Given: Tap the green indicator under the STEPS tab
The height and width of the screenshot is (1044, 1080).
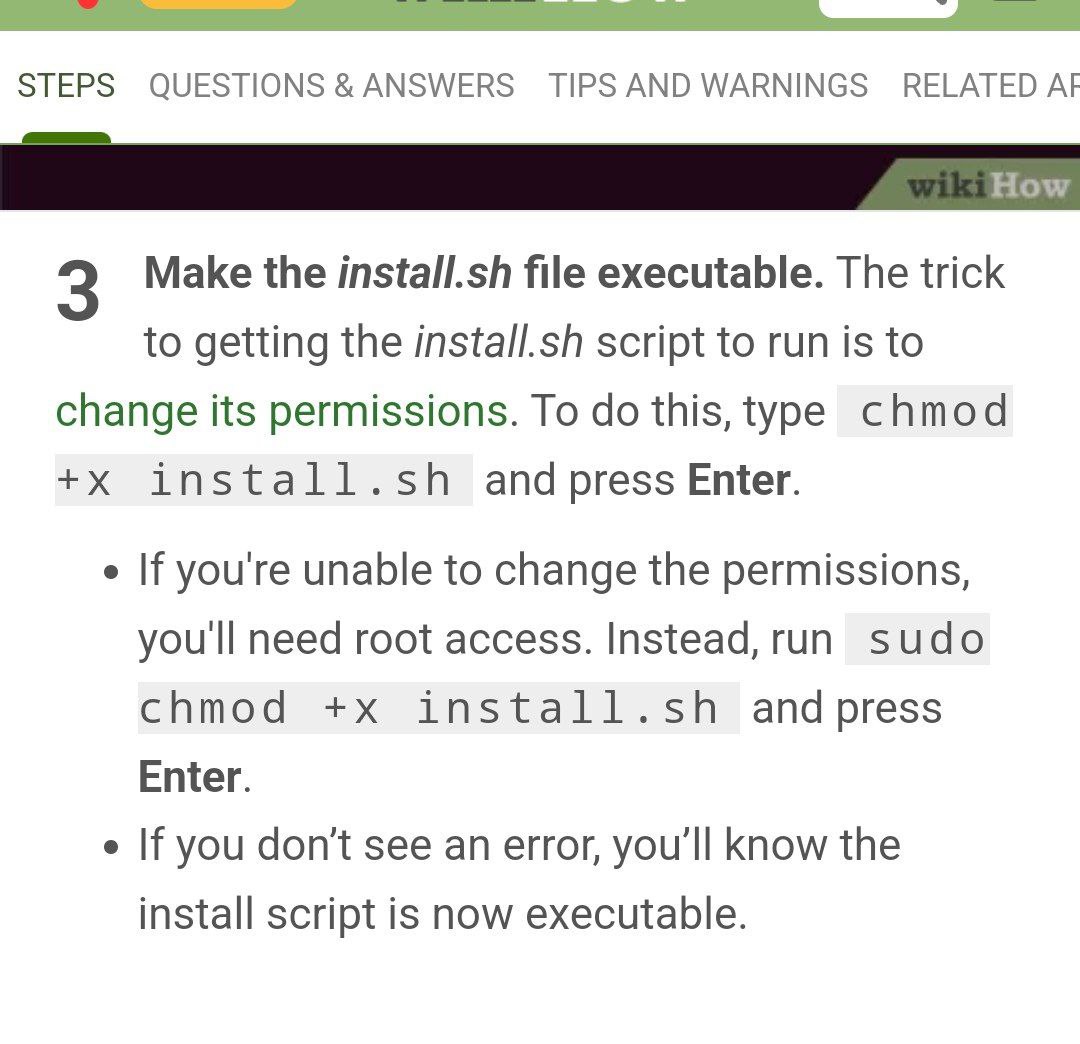Looking at the screenshot, I should coord(66,138).
